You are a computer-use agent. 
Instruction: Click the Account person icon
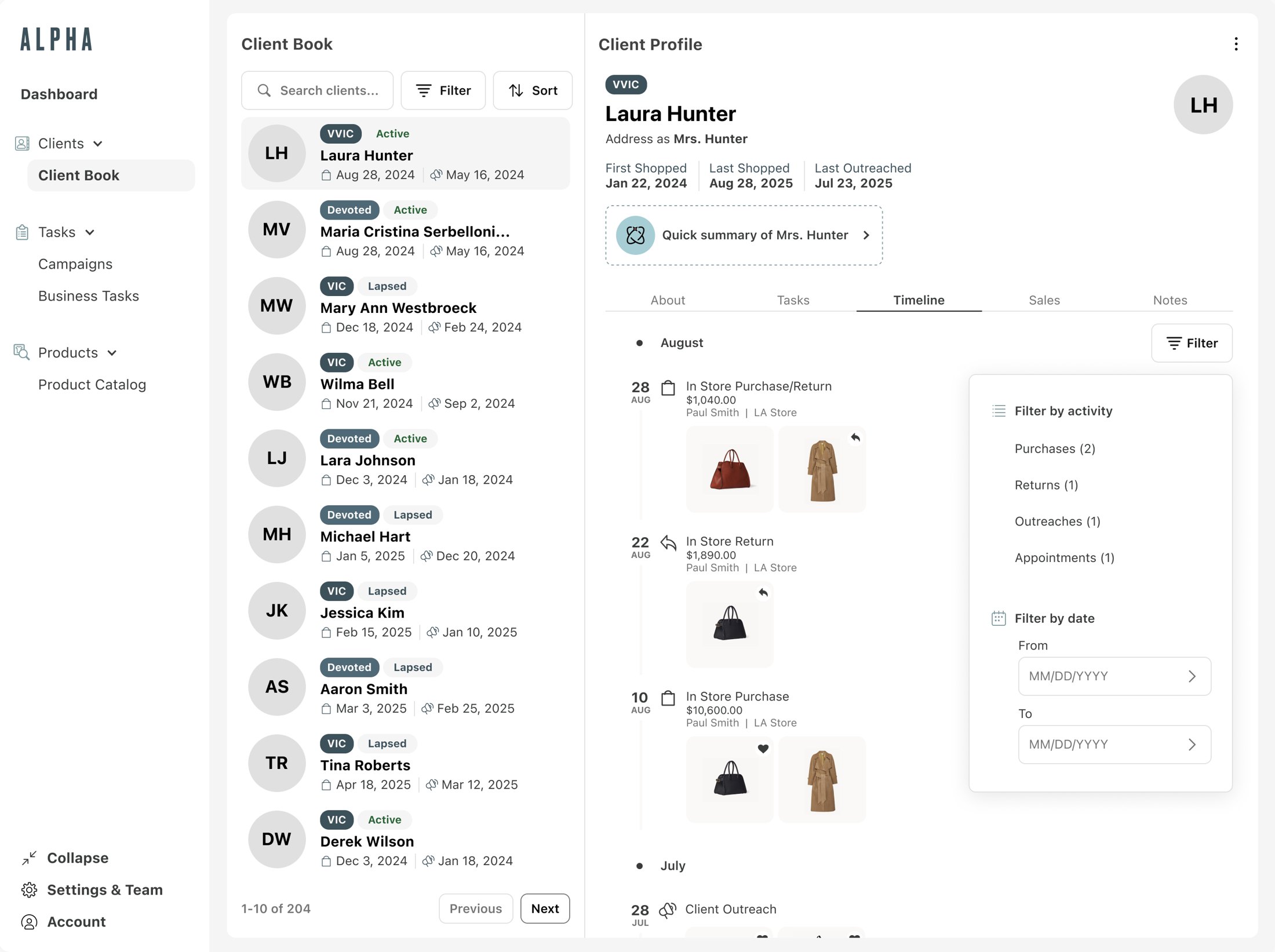29,921
